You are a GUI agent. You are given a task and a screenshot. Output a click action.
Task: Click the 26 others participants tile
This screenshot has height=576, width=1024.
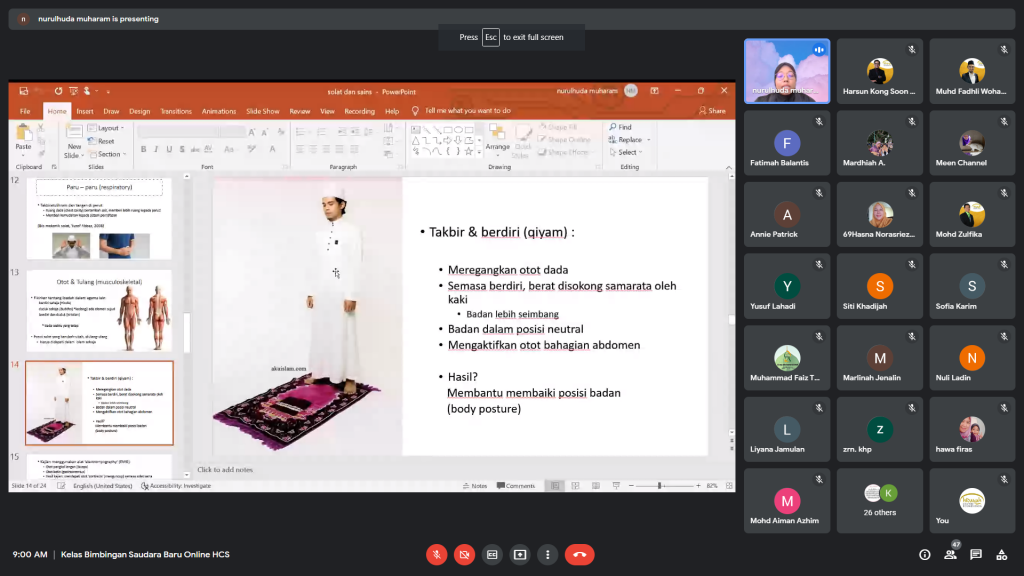tap(881, 500)
